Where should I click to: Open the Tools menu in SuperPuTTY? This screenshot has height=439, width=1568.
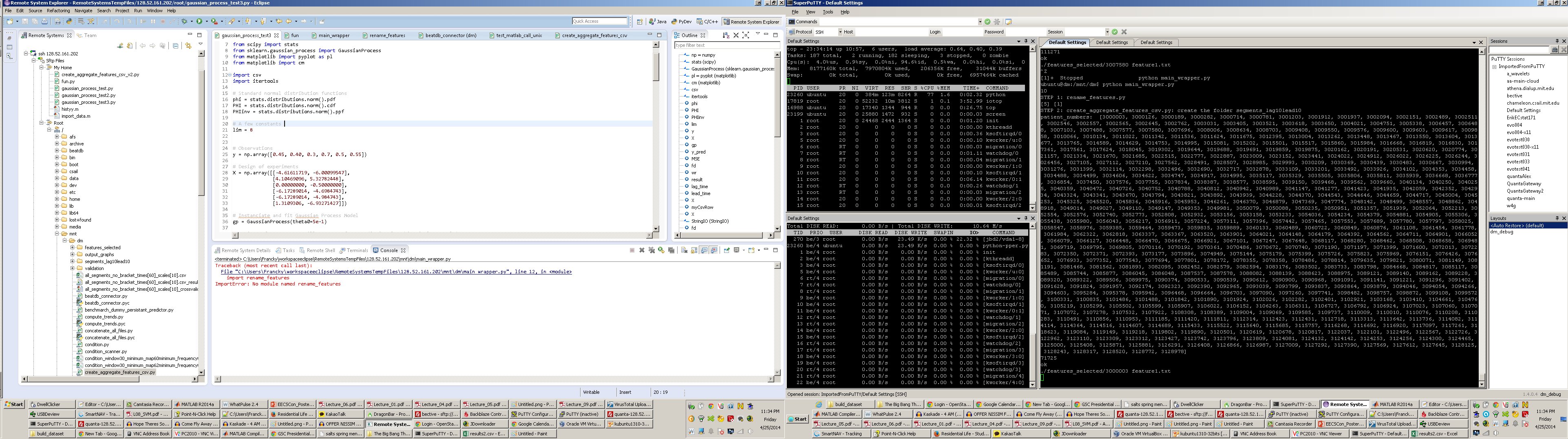pyautogui.click(x=828, y=11)
